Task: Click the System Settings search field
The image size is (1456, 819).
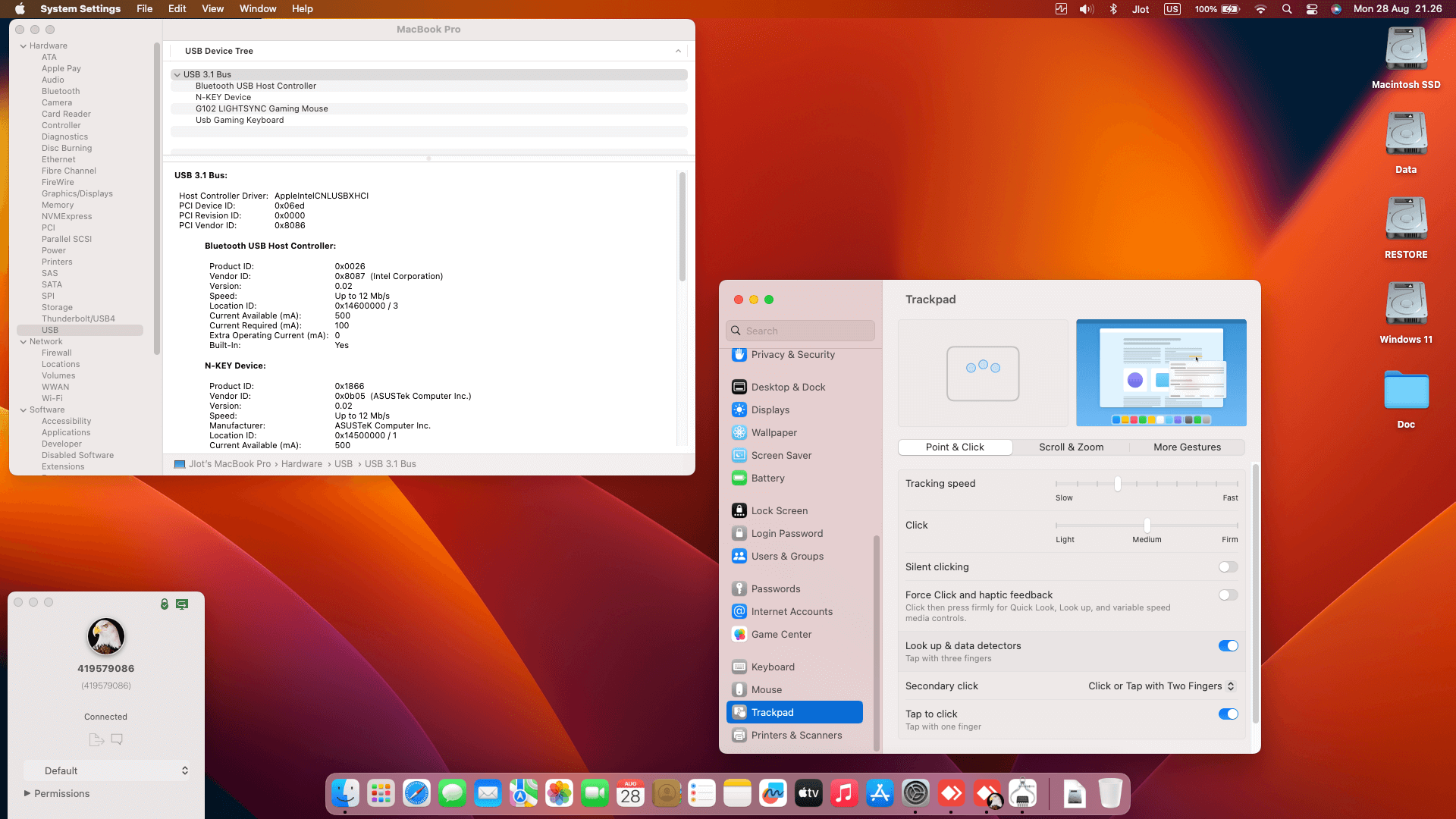Action: pos(800,330)
